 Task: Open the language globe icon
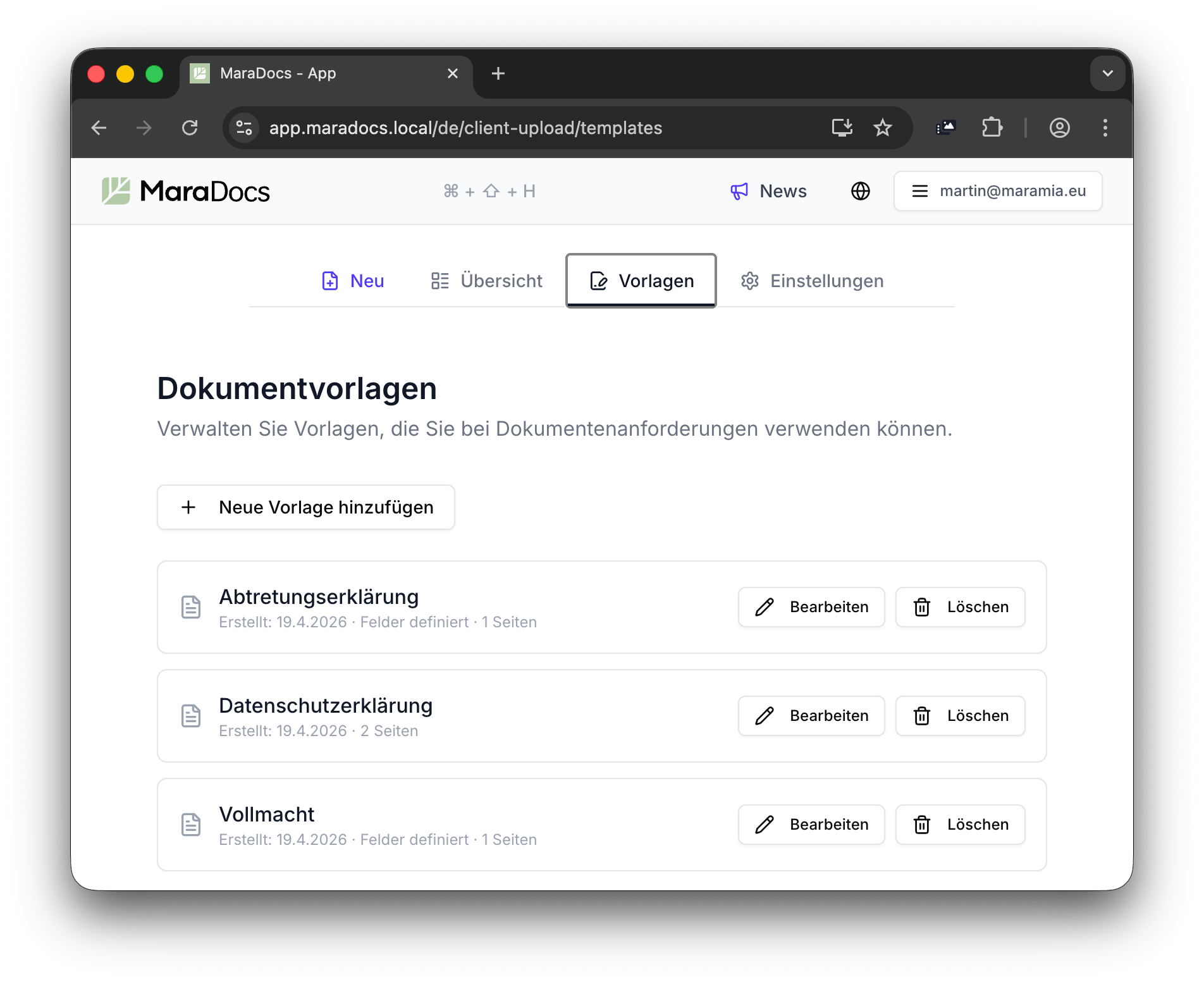coord(860,191)
